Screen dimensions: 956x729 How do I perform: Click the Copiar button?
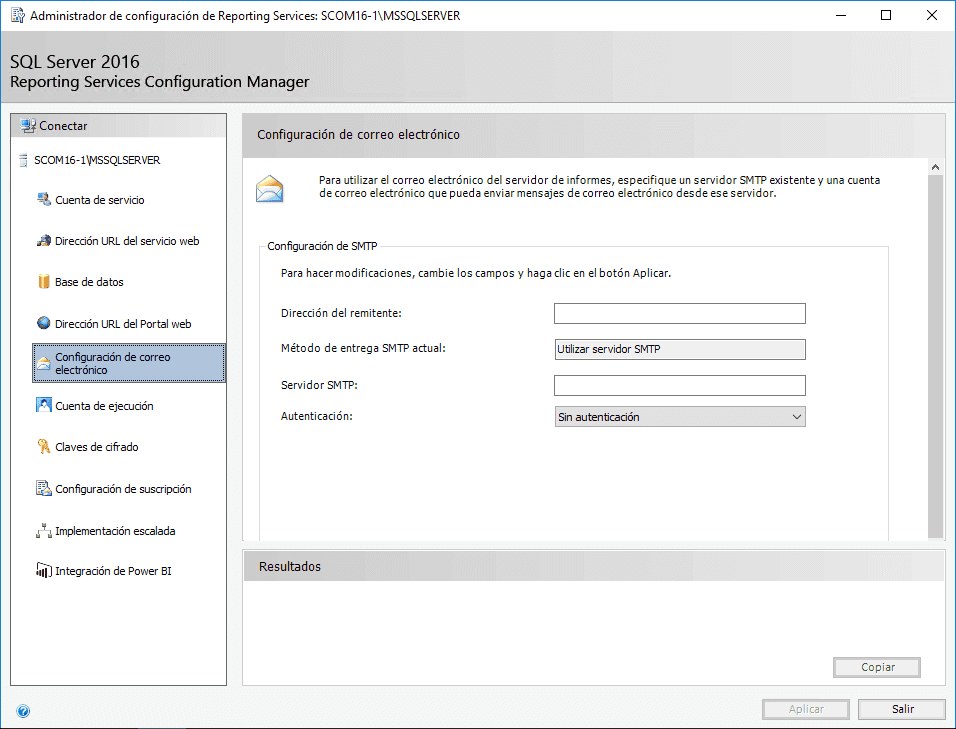pyautogui.click(x=877, y=667)
